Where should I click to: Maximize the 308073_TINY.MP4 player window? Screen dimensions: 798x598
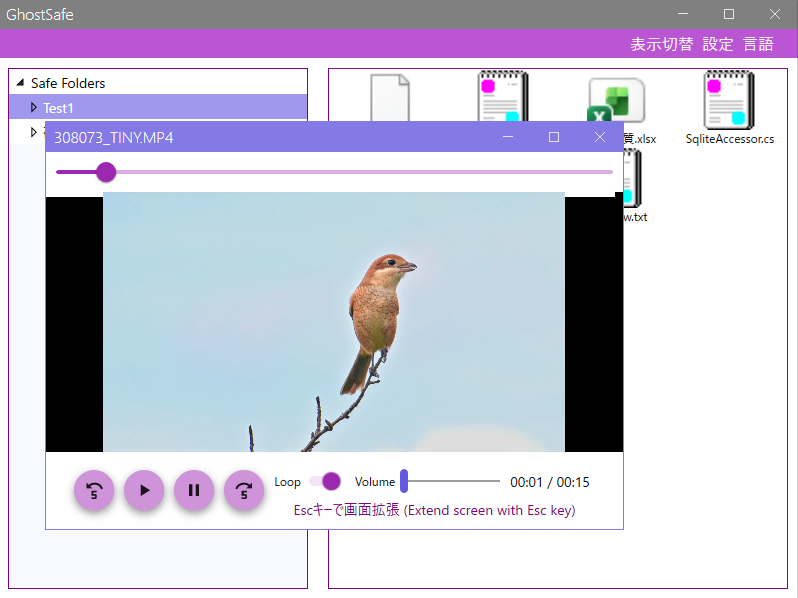[x=554, y=137]
